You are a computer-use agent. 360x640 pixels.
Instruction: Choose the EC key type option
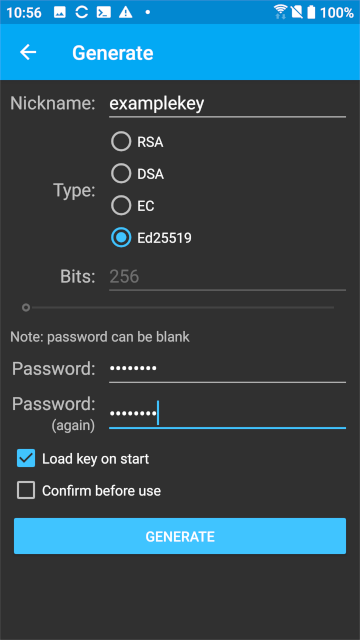133,206
